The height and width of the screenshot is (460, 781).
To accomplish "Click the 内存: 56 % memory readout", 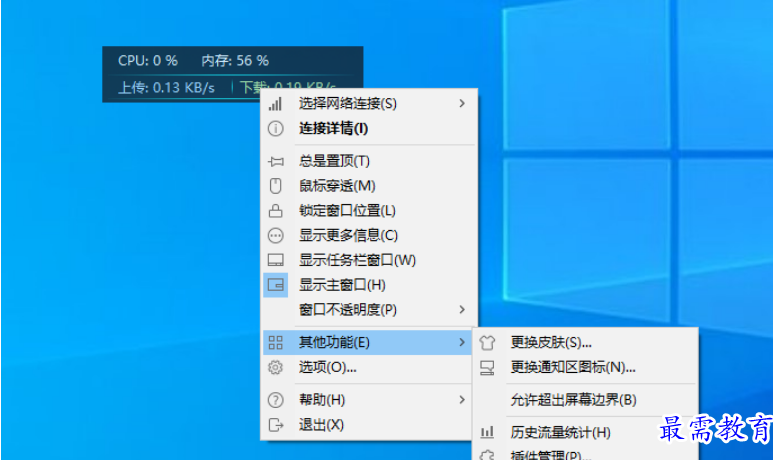I will point(235,61).
